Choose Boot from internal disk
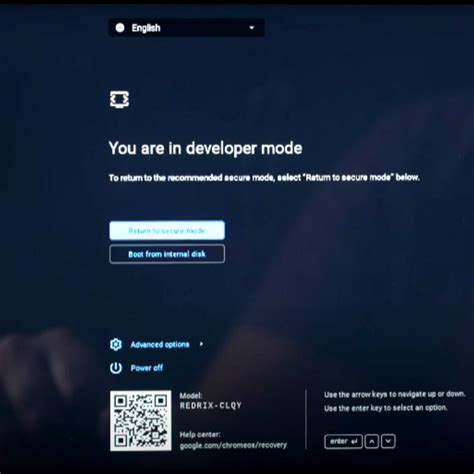 coord(167,254)
